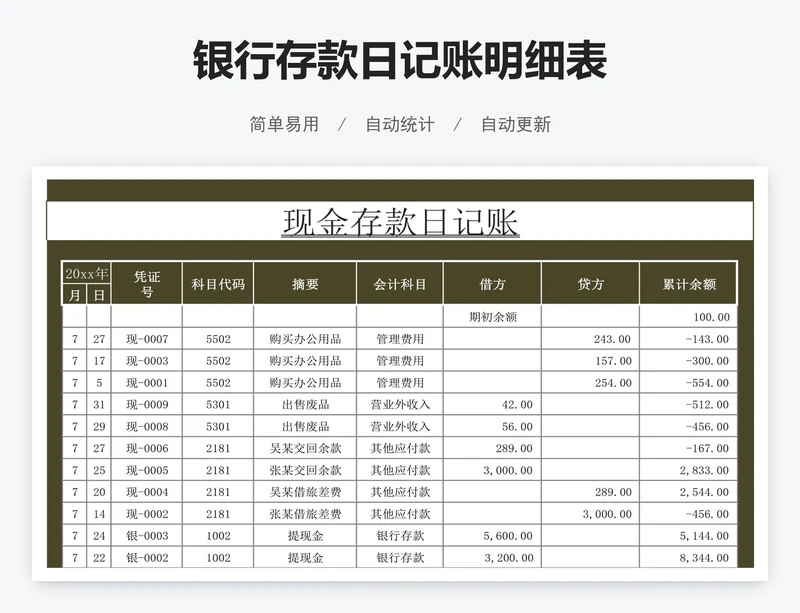
Task: Select the 凭证号 column header
Action: click(147, 284)
